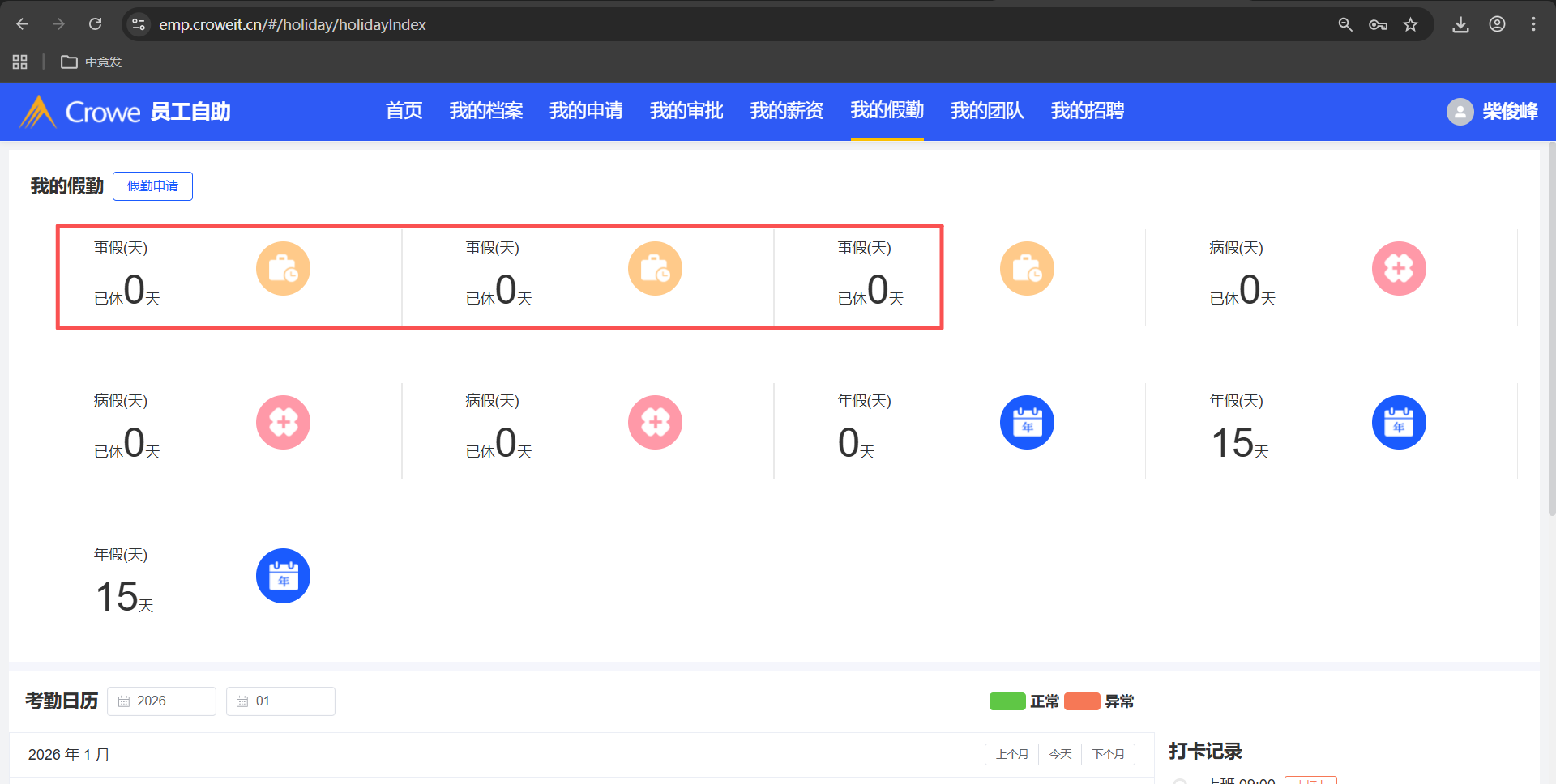This screenshot has height=784, width=1556.
Task: Open the 我的档案 tab
Action: (486, 110)
